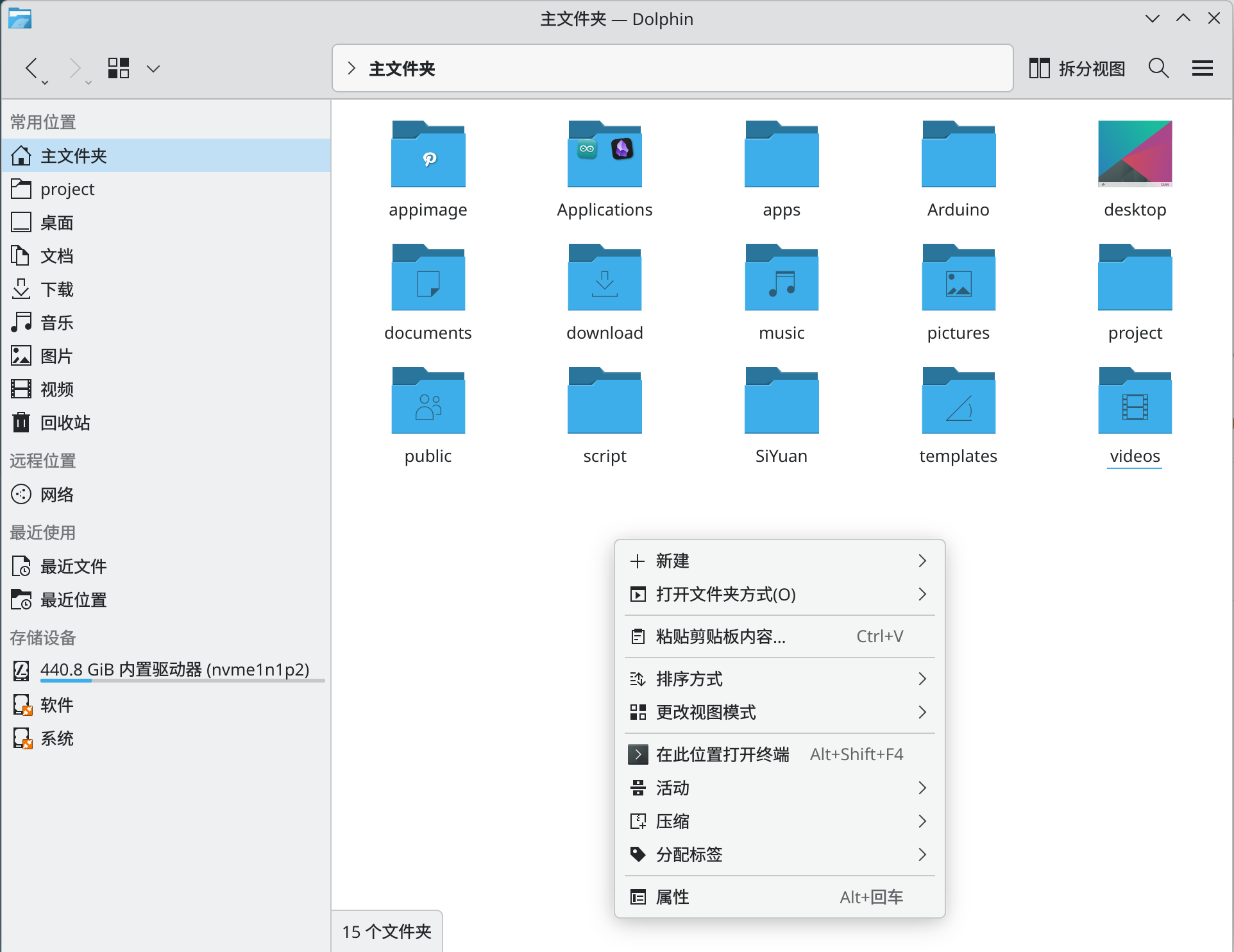Click the desktop folder thumbnail

click(1134, 155)
